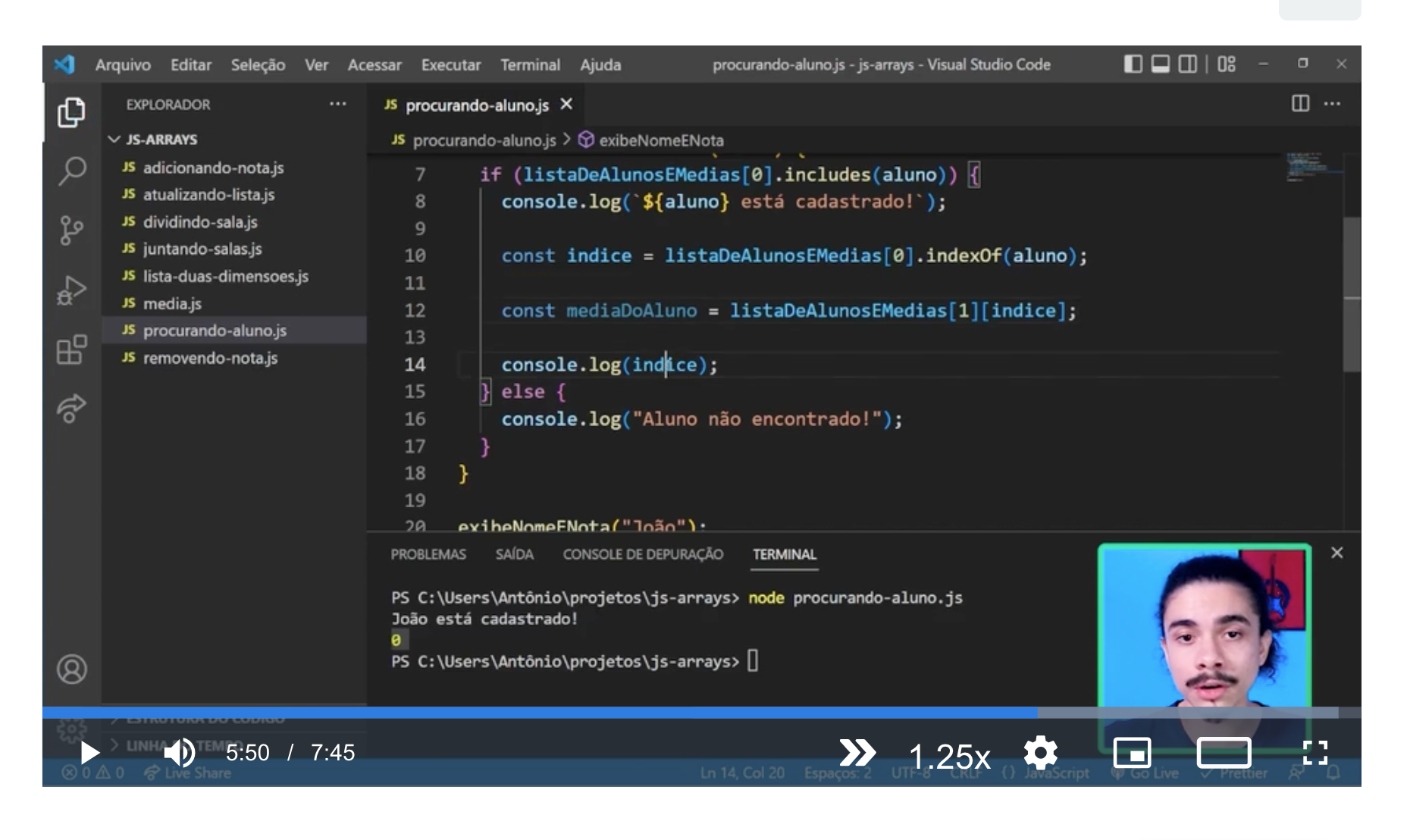Open editor More Actions ellipsis

pos(1332,104)
